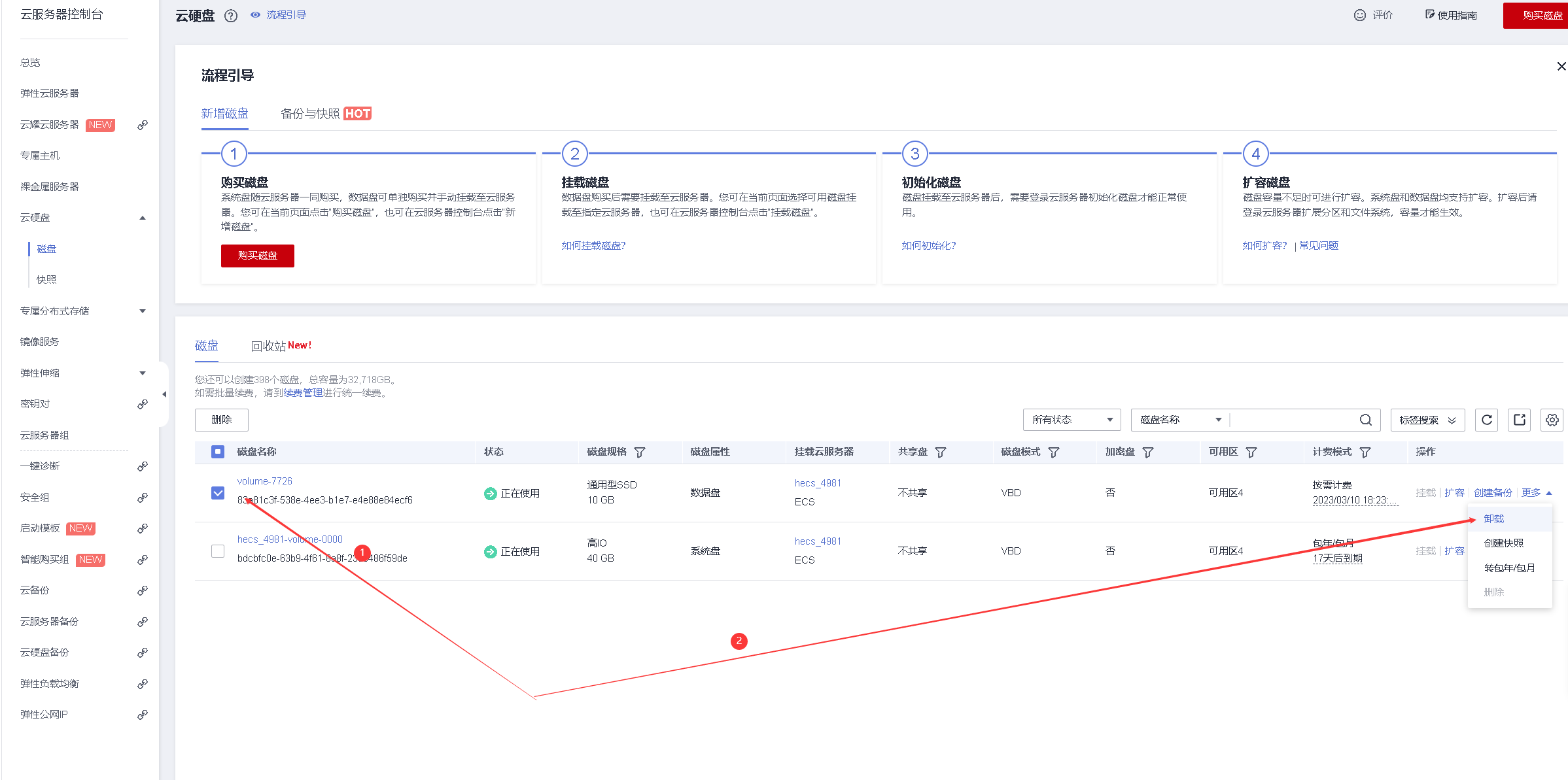This screenshot has height=780, width=1568.
Task: Click the refresh icon in the disk list toolbar
Action: pyautogui.click(x=1486, y=420)
